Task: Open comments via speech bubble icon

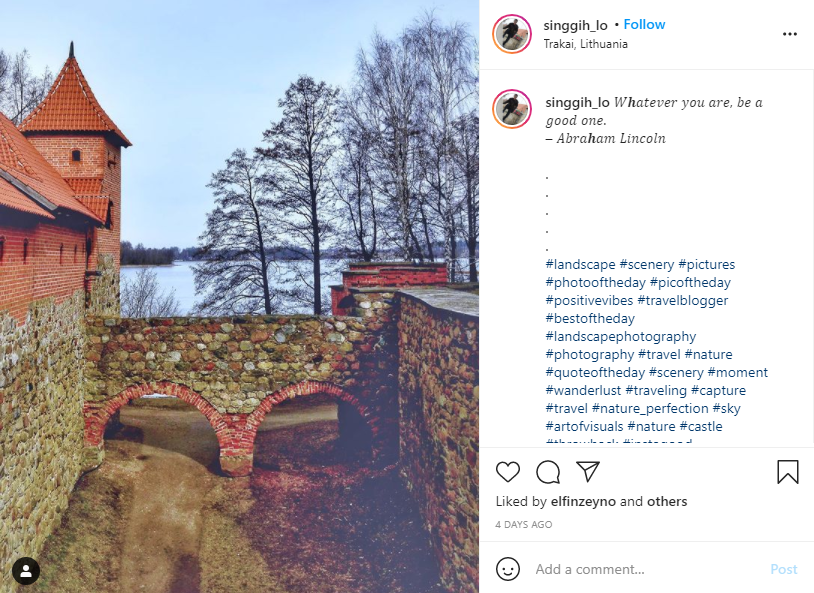Action: coord(548,472)
